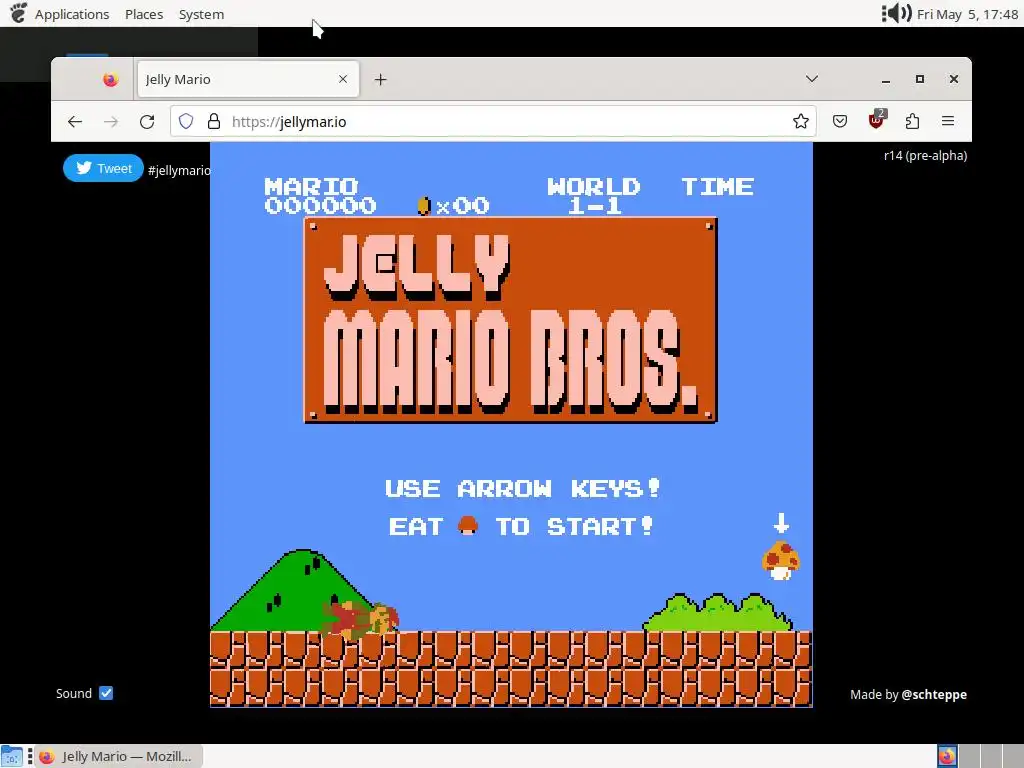Maximize the Firefox window

tap(920, 79)
